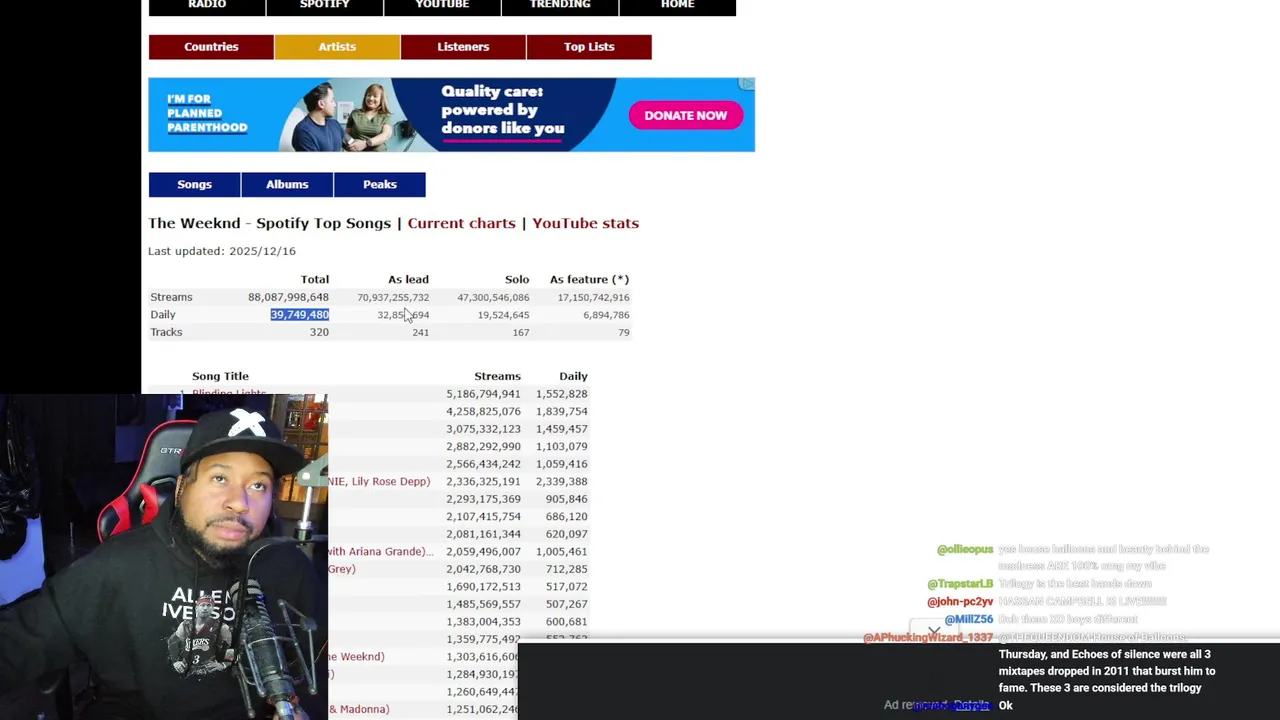The height and width of the screenshot is (720, 1280).
Task: Click chat username @john-pc2yv
Action: coord(960,601)
